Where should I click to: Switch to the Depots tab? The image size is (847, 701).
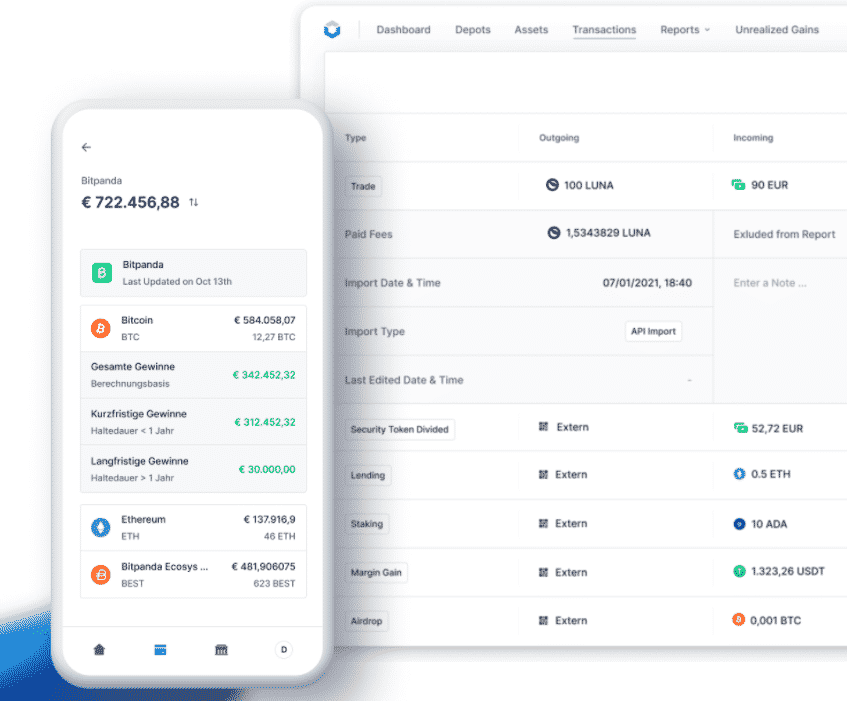[473, 30]
